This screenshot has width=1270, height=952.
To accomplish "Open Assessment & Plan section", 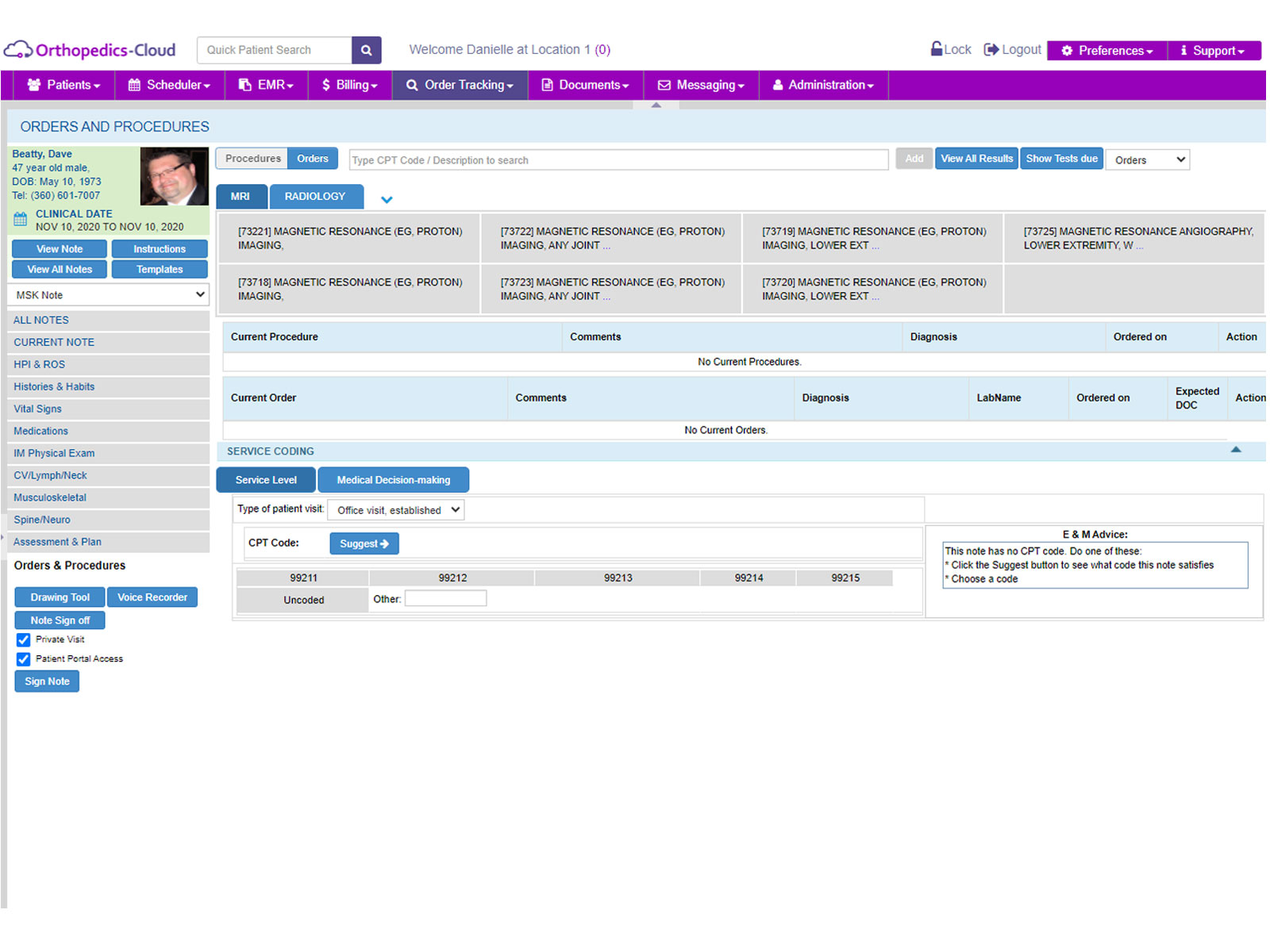I will [x=110, y=543].
